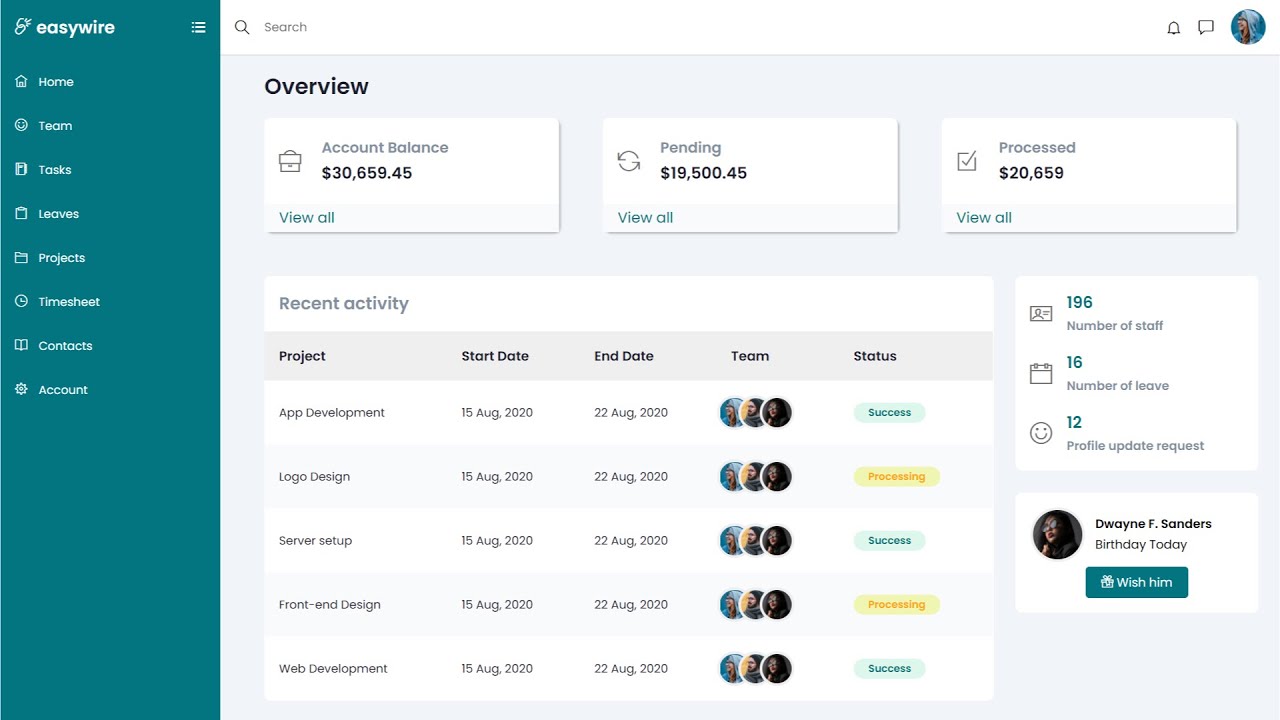Screen dimensions: 1280x720
Task: Select Tasks in the sidebar
Action: click(x=54, y=170)
